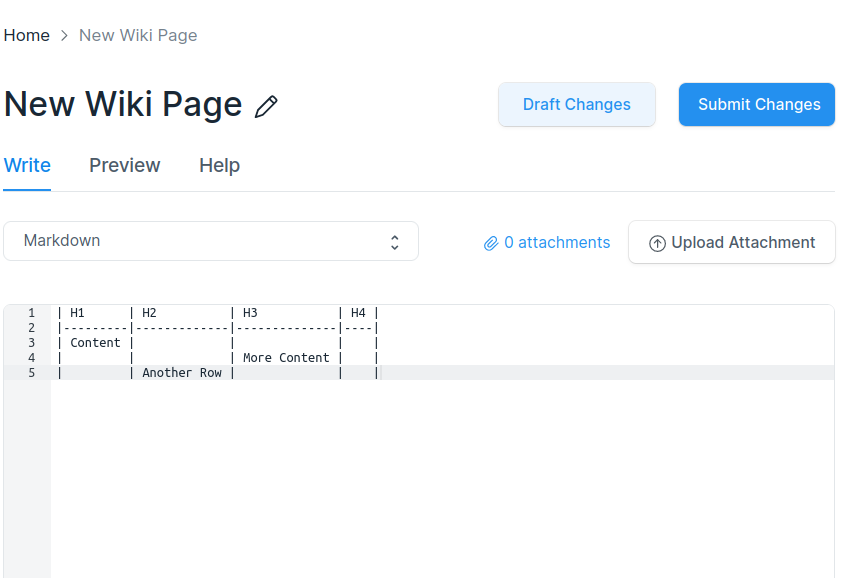Click the More Content text in line 4
Screen dimensions: 845x578
[x=286, y=358]
